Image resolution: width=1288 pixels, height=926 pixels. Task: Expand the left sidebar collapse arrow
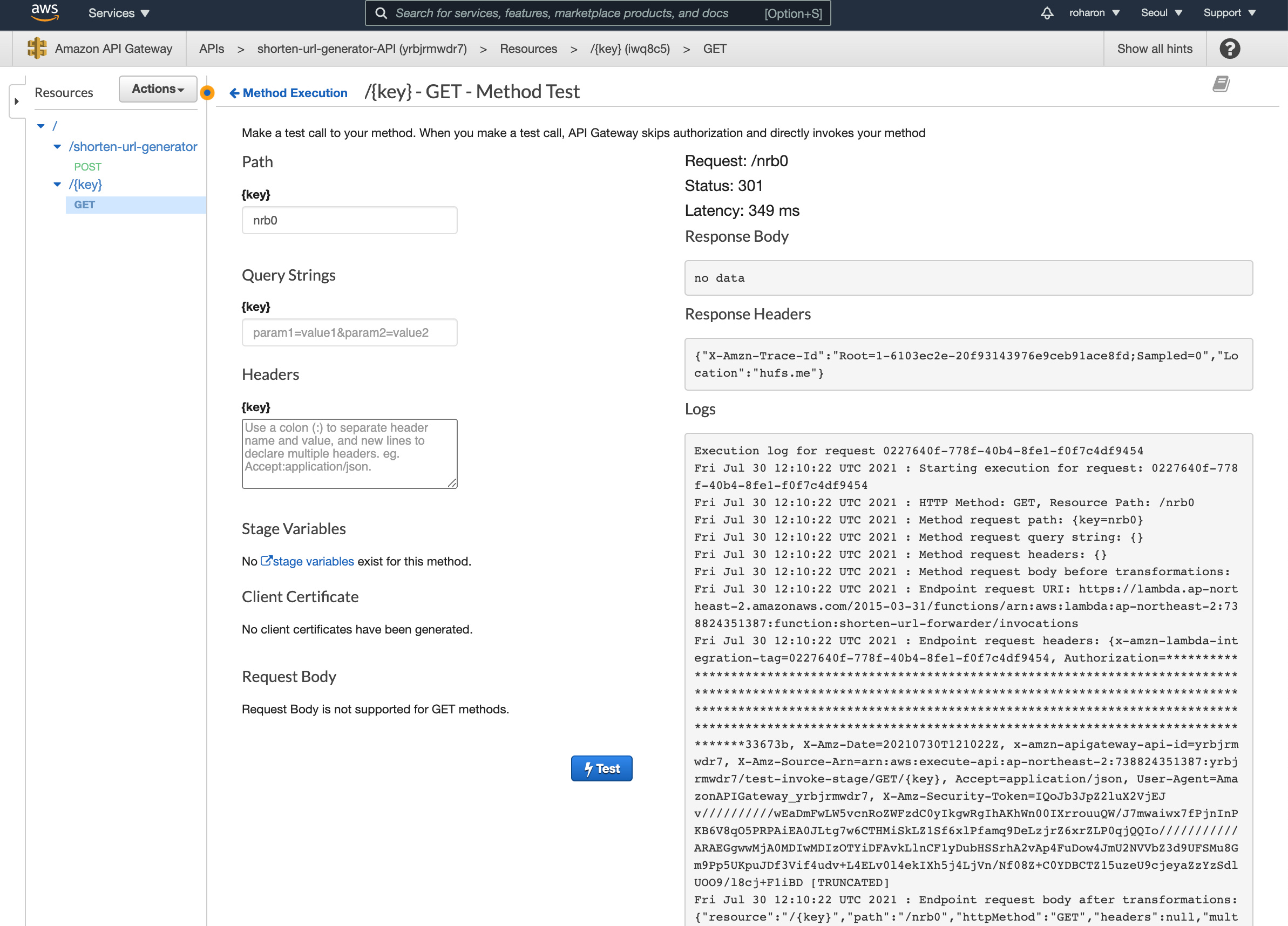tap(17, 101)
